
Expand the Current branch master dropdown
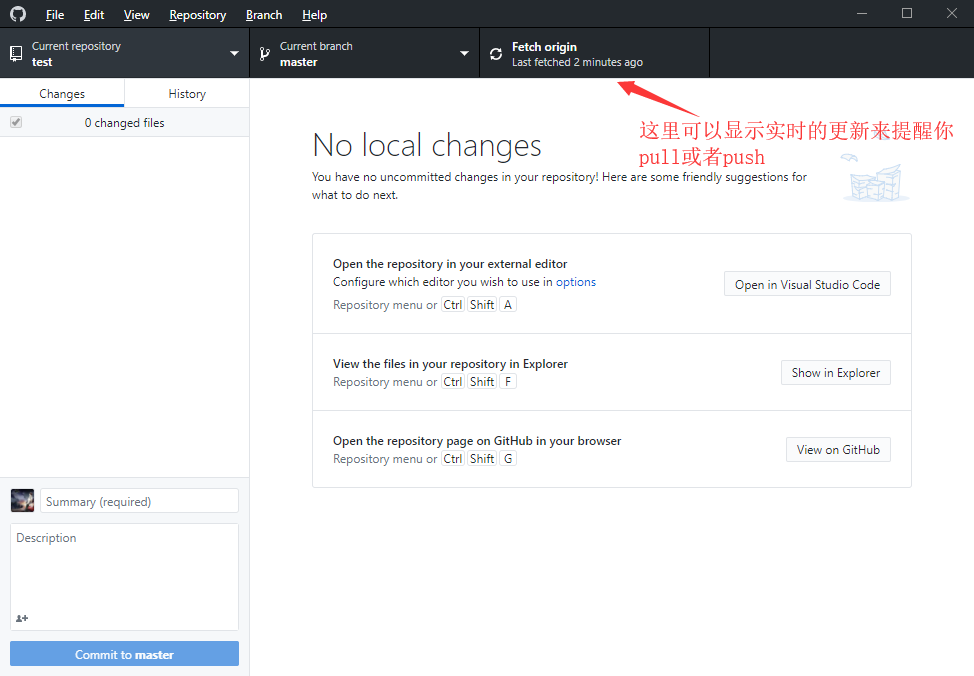(x=364, y=53)
